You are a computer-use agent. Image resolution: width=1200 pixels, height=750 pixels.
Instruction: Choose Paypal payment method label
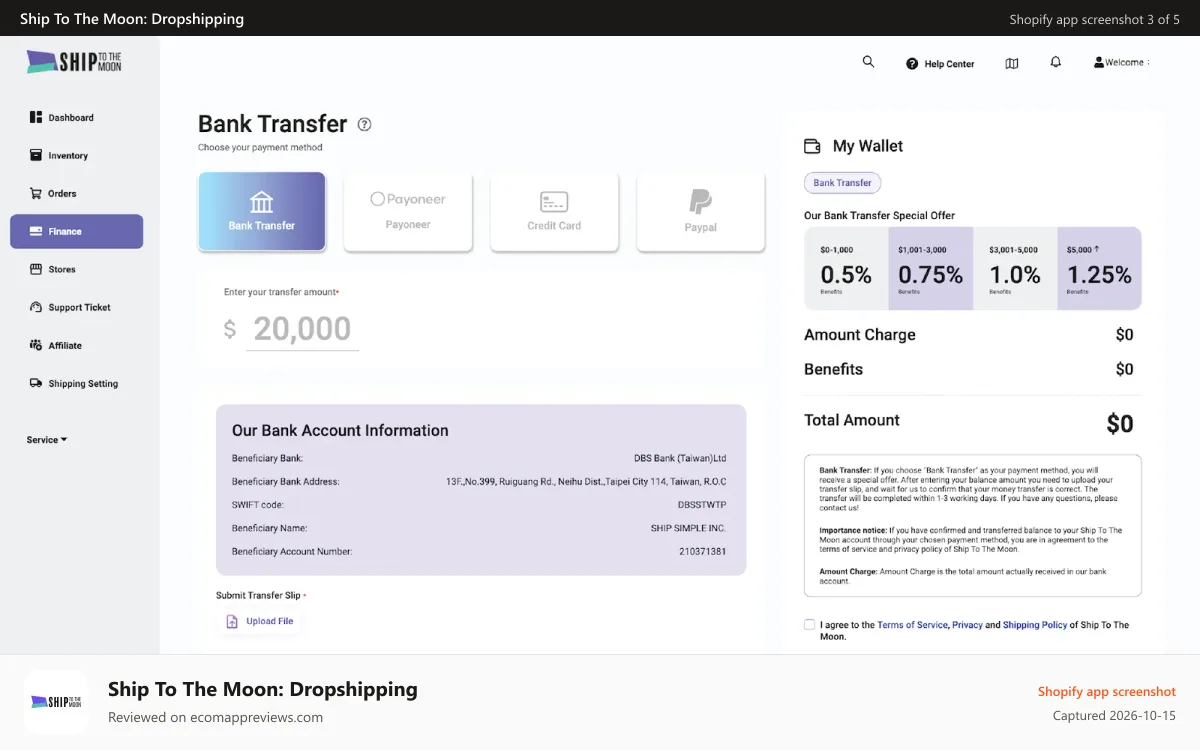(701, 228)
